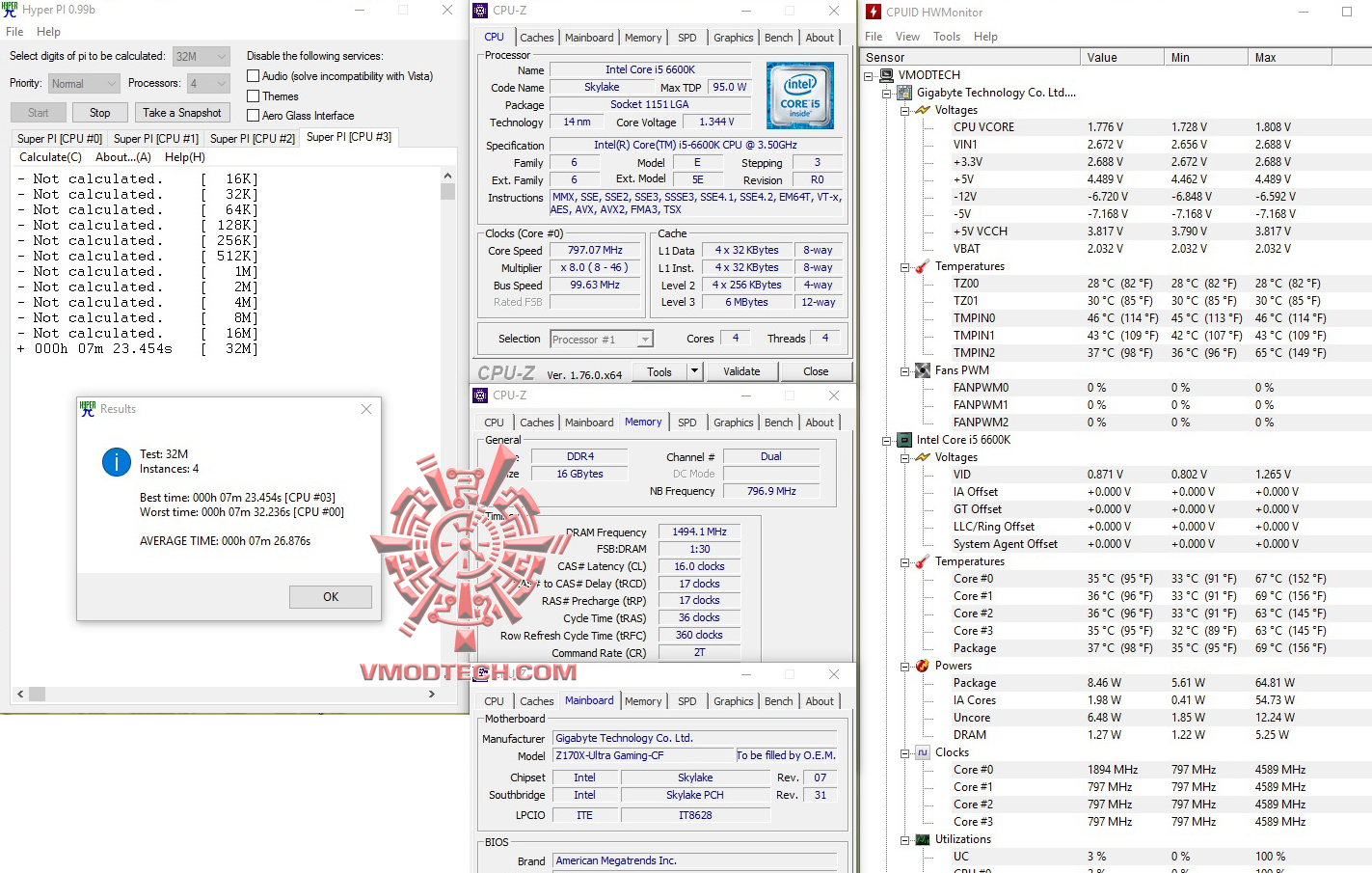Click the Voltages icon under Gigabyte Technology
Screen dimensions: 1372x873
point(923,110)
